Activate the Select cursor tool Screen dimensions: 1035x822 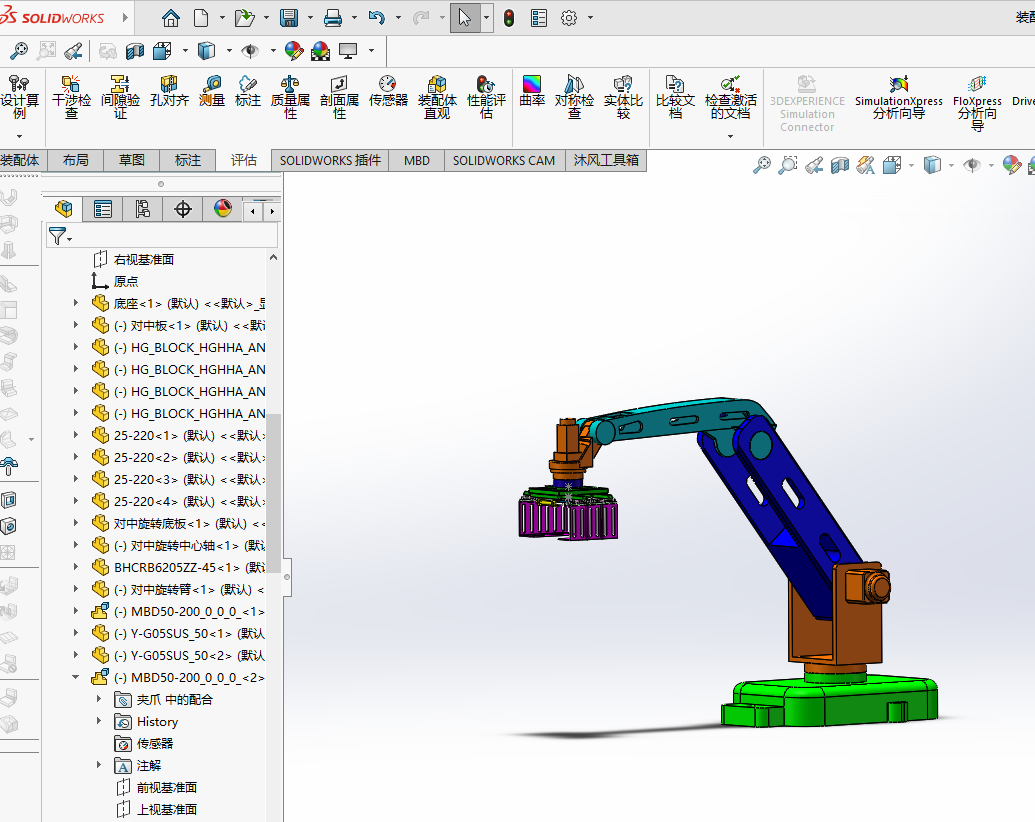point(465,18)
